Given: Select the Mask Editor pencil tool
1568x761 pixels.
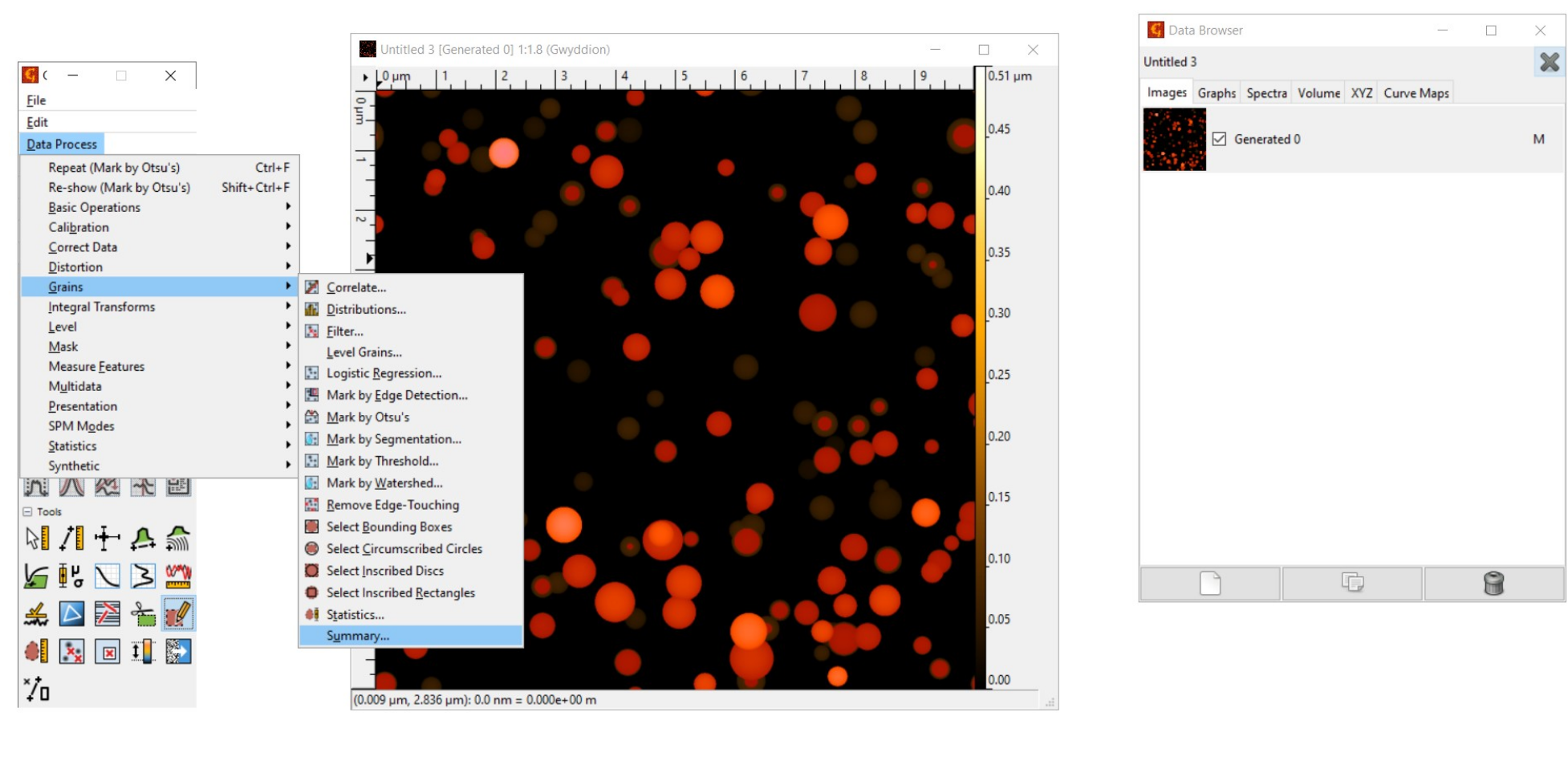Looking at the screenshot, I should coord(178,613).
